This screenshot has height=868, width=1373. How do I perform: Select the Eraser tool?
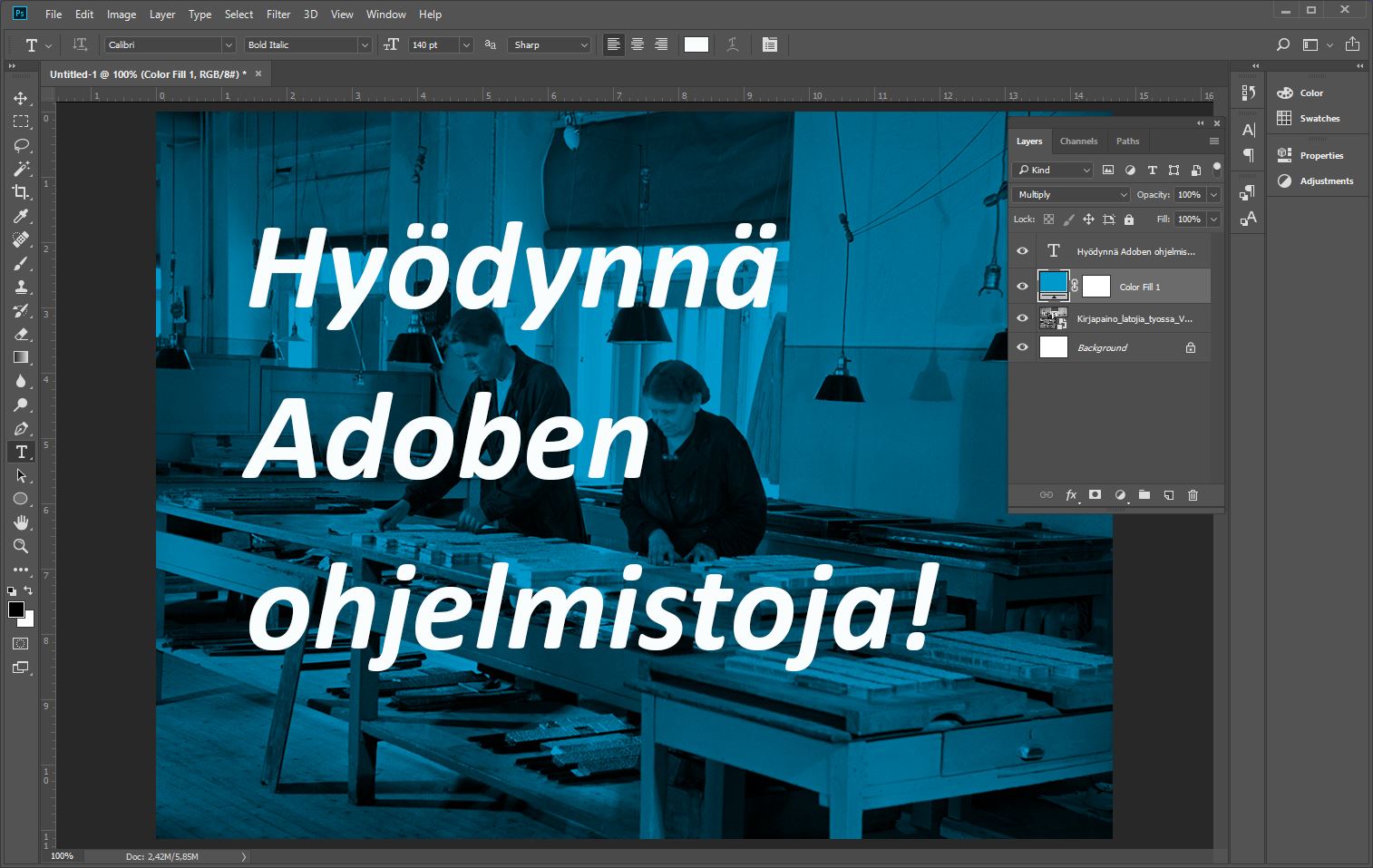tap(21, 334)
